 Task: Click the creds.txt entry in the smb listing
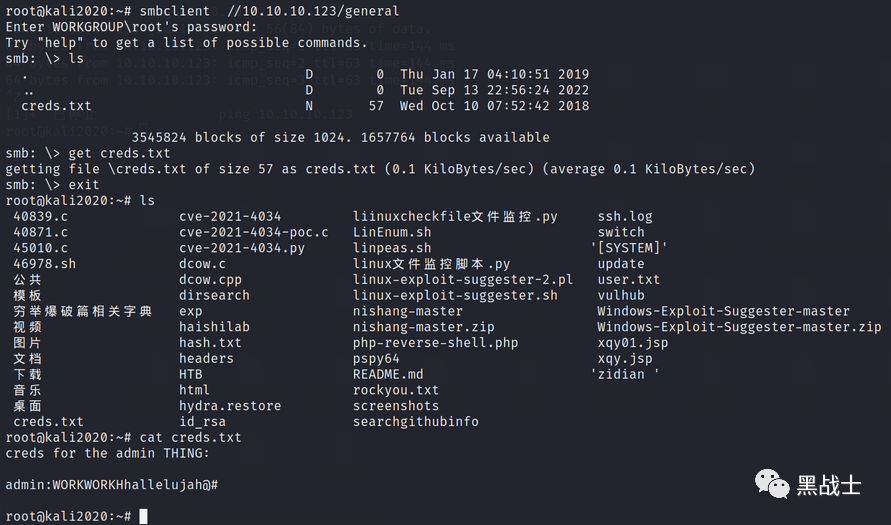(56, 106)
